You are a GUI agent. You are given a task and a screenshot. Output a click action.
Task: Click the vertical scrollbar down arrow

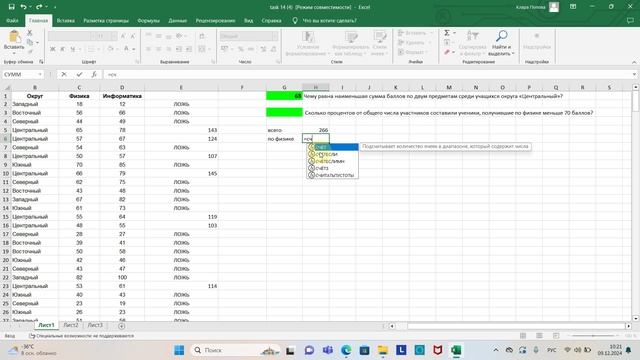pos(636,318)
